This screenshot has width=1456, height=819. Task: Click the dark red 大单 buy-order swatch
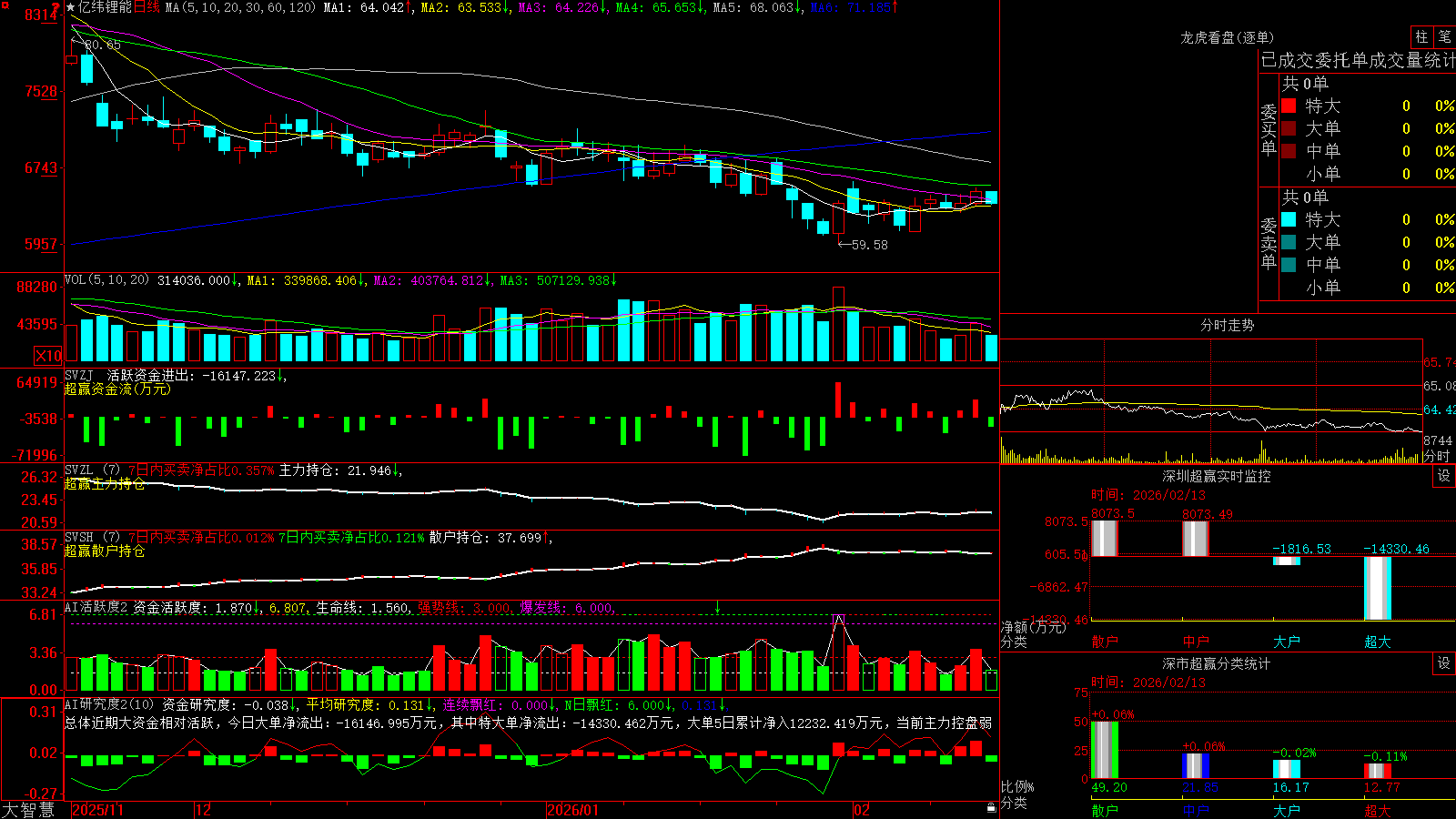click(1289, 128)
